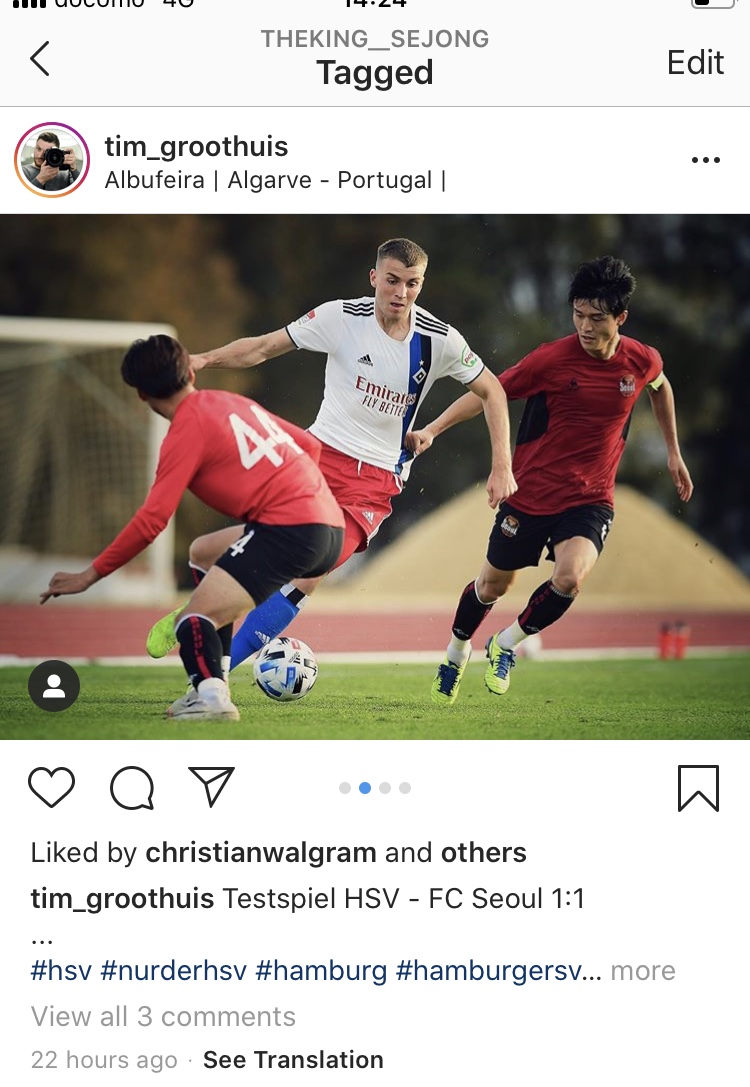The height and width of the screenshot is (1087, 750).
Task: Open three-dot post options menu
Action: coord(706,160)
